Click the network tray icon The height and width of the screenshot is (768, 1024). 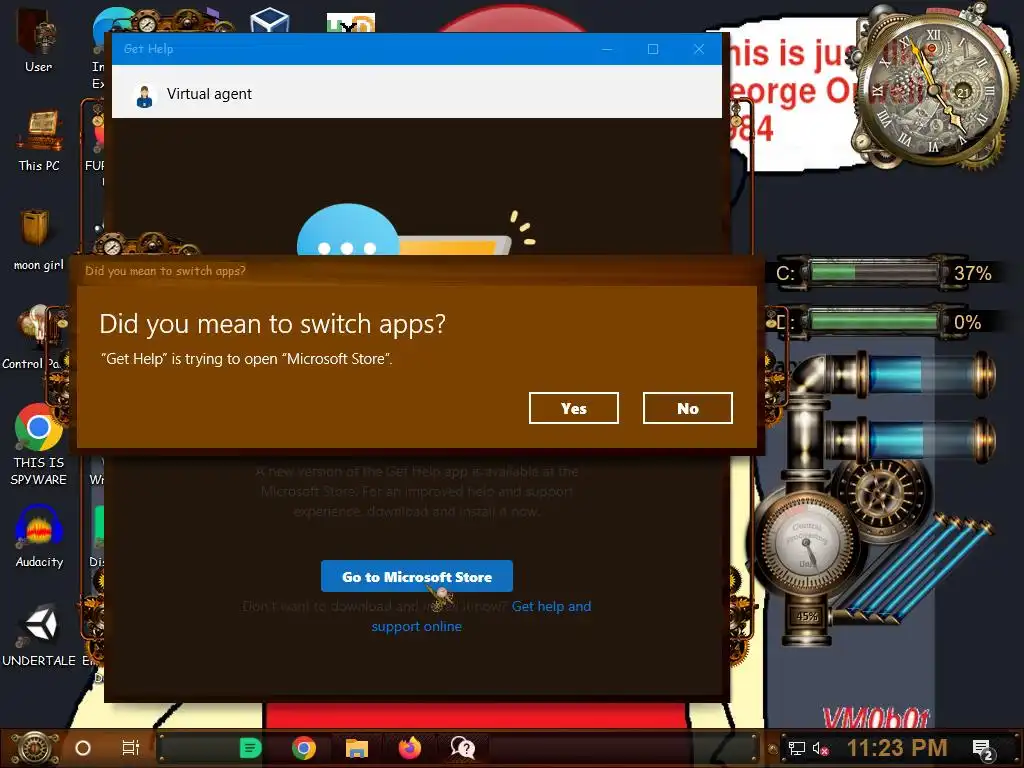pyautogui.click(x=797, y=748)
